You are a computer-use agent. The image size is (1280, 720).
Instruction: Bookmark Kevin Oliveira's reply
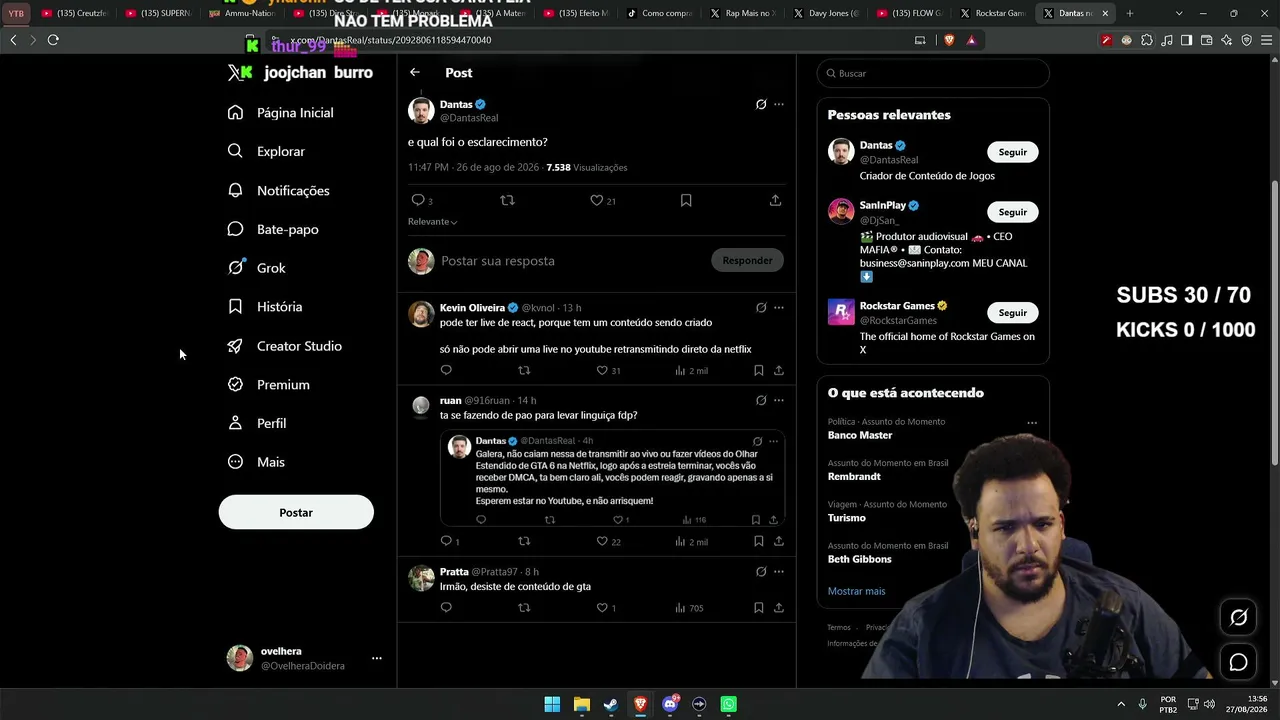(758, 370)
